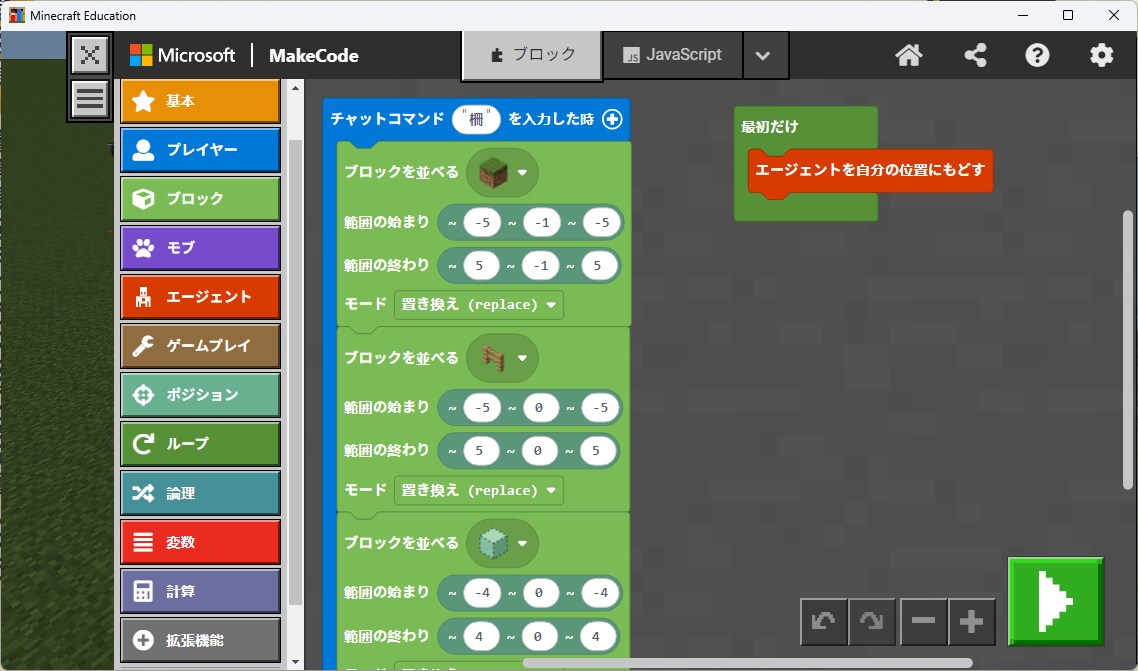Open the 論理 category

tap(200, 493)
